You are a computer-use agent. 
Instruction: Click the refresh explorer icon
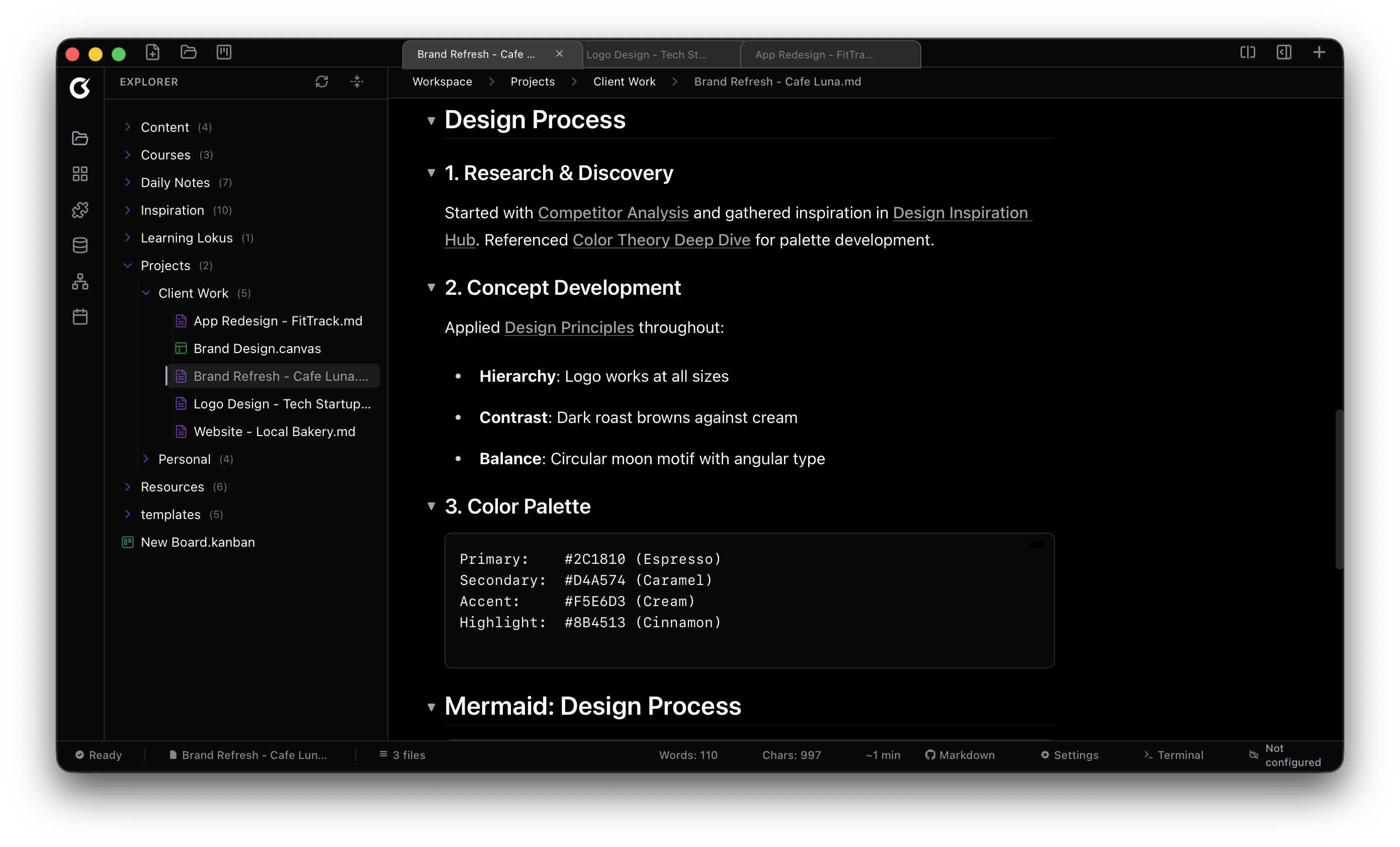click(322, 82)
